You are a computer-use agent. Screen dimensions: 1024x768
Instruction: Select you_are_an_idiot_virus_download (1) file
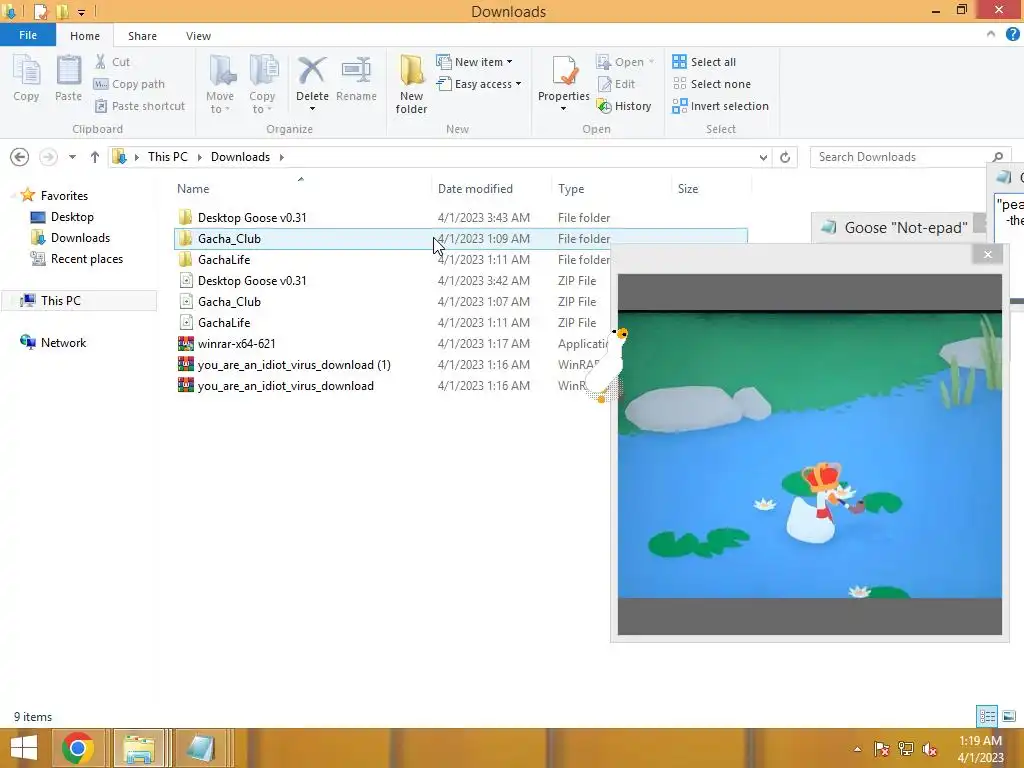pos(294,364)
